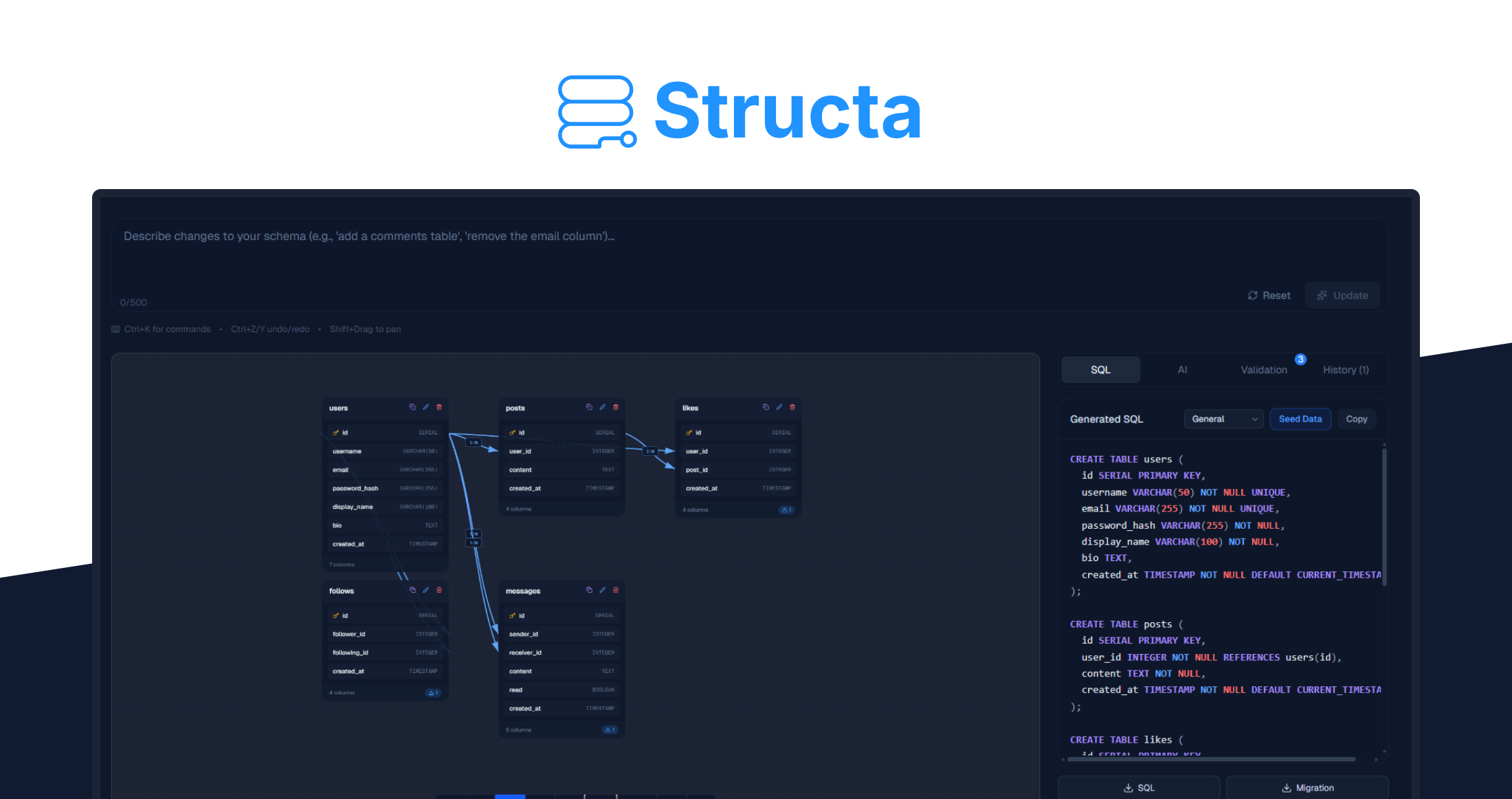Download the Migration file
Screen dimensions: 1512x799
[x=1307, y=787]
